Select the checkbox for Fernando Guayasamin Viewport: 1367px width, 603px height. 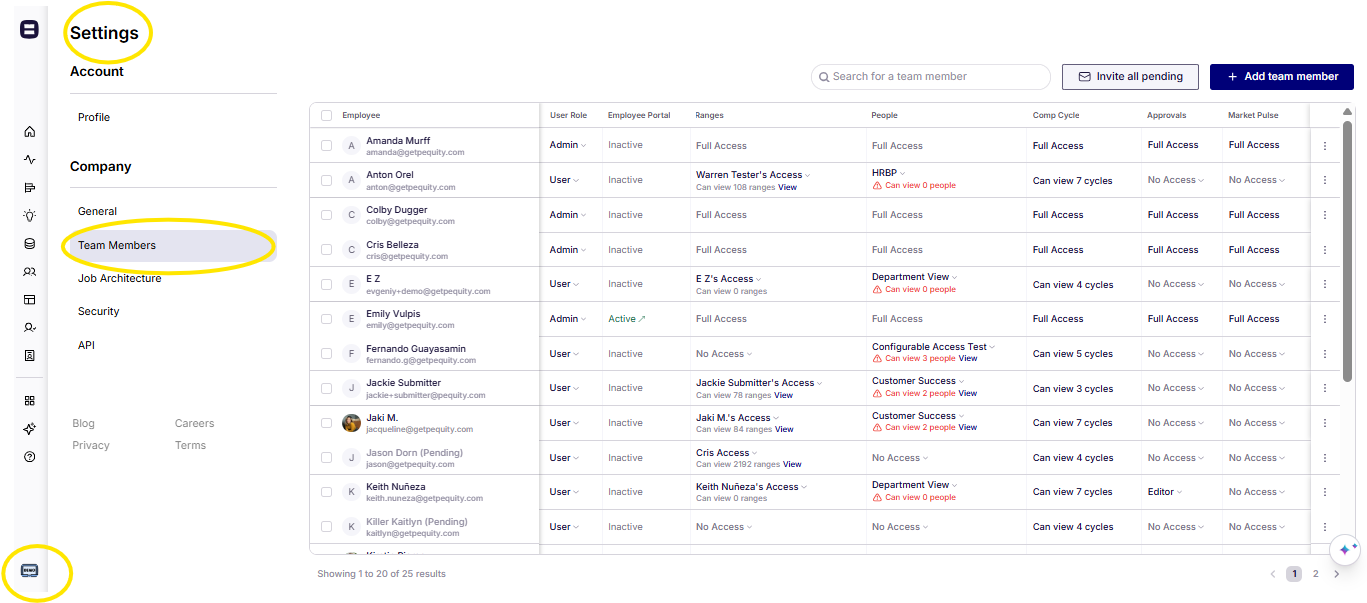click(x=326, y=354)
